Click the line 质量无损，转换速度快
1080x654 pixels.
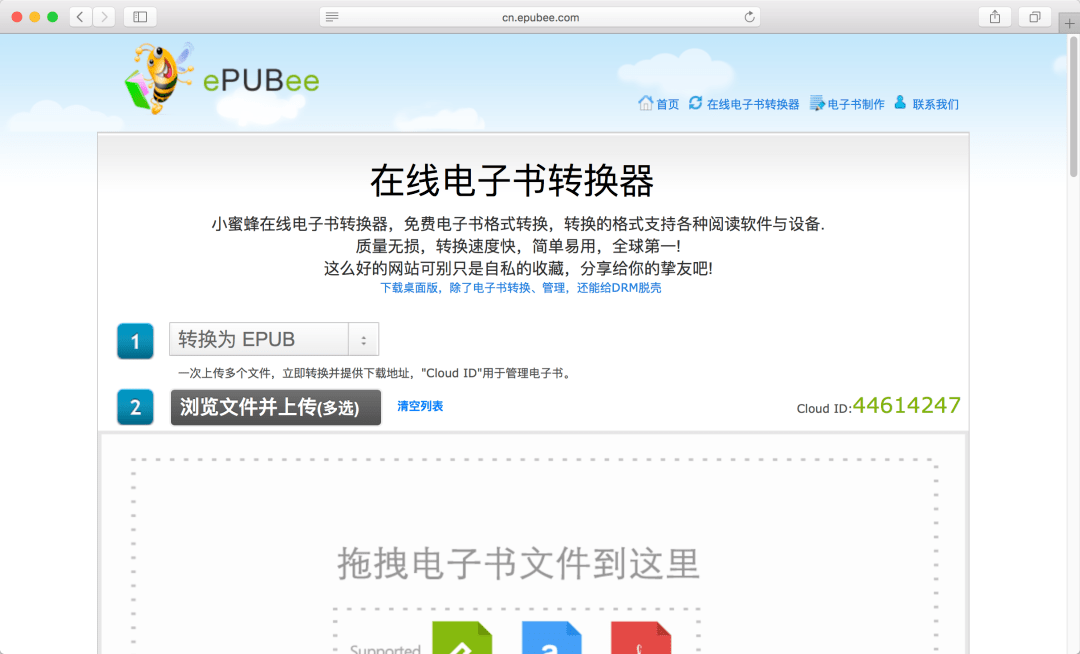point(518,246)
